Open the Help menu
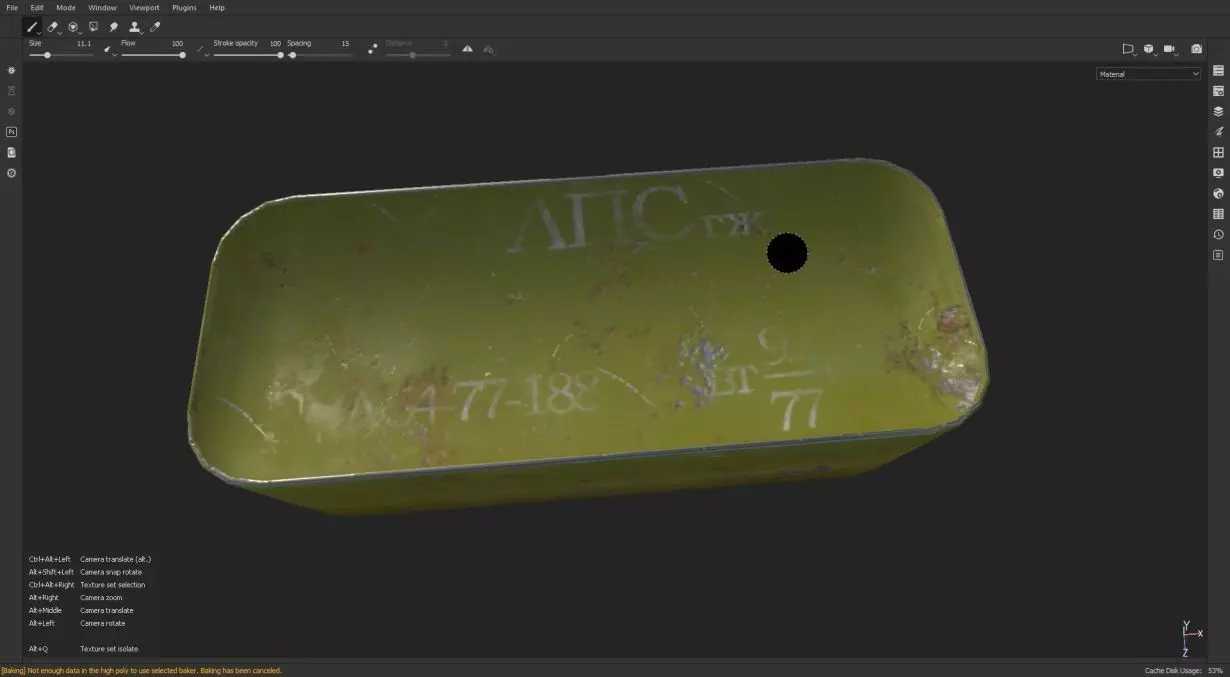This screenshot has height=677, width=1230. [217, 7]
